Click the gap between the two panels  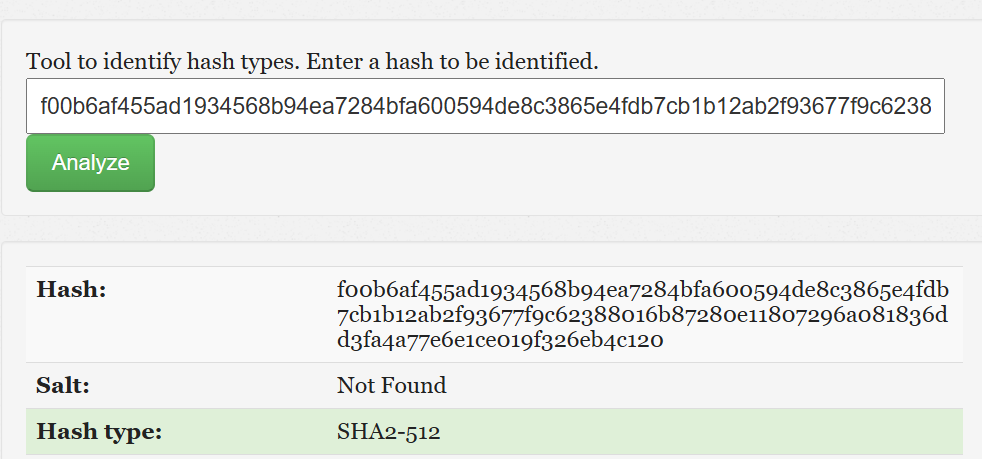490,228
